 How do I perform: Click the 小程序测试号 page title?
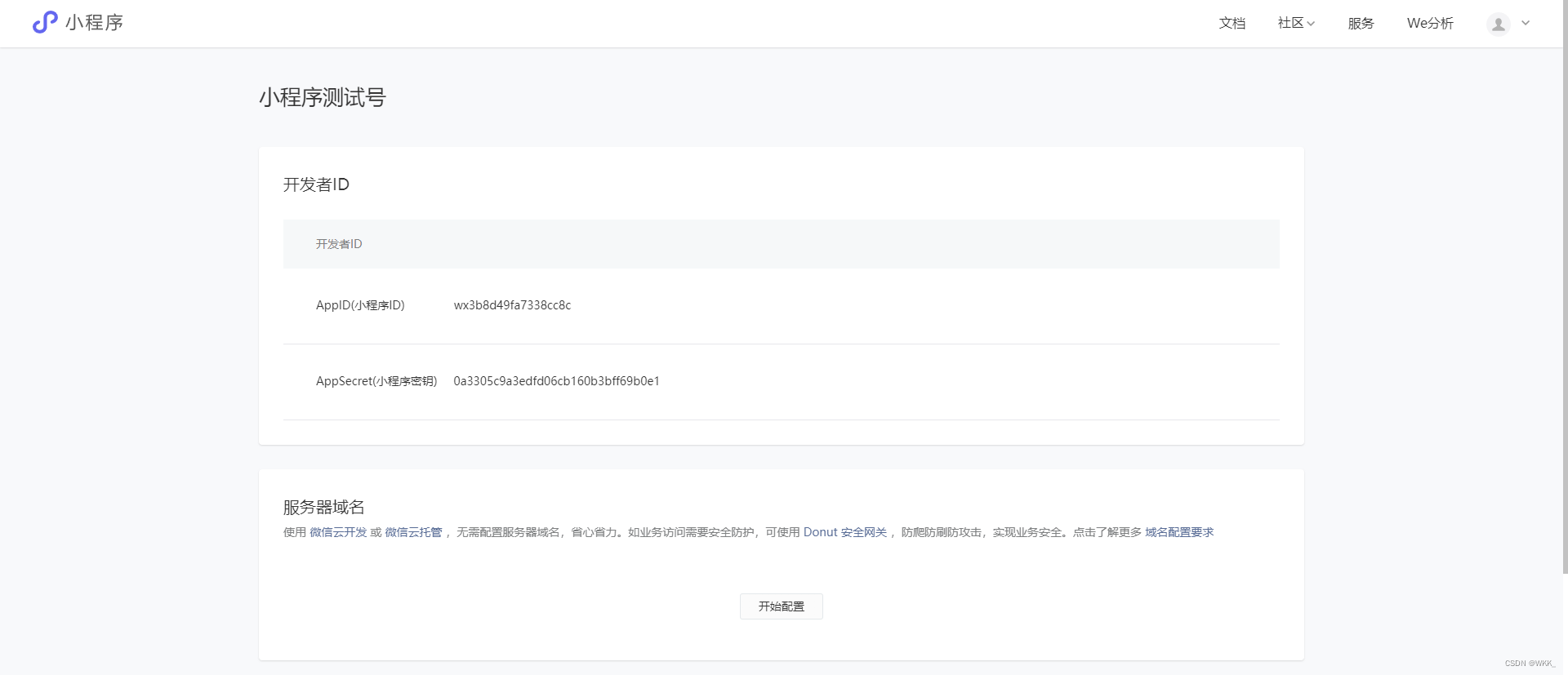point(323,98)
